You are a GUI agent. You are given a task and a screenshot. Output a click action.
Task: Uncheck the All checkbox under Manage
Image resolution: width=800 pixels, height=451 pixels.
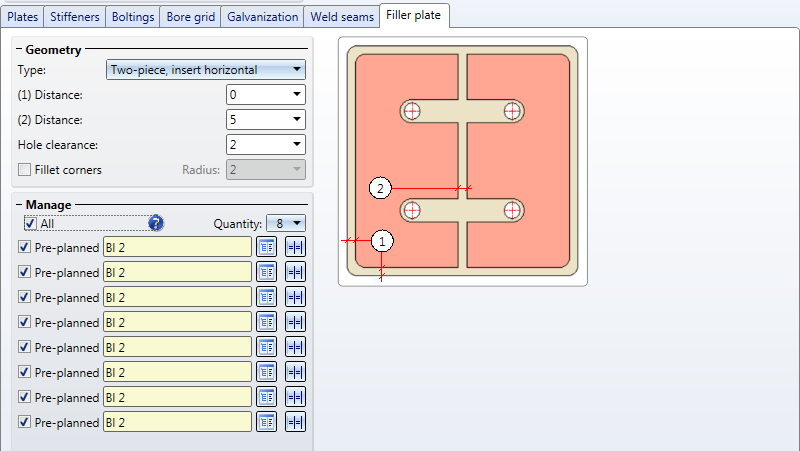coord(31,223)
